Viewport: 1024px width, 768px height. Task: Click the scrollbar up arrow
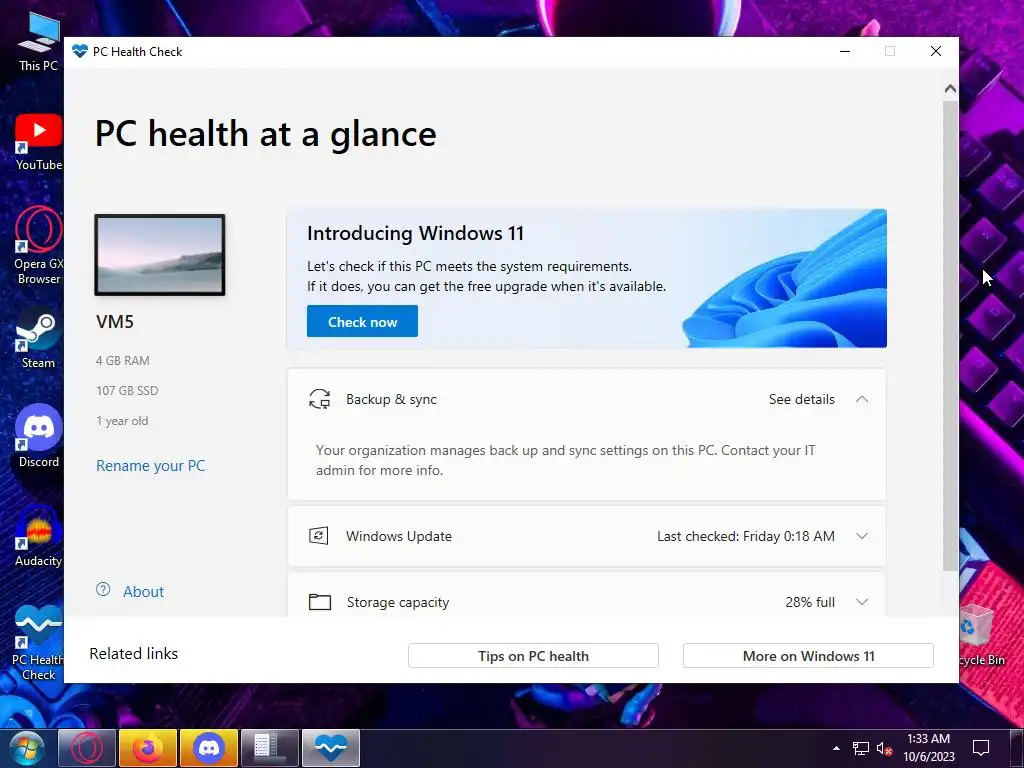pyautogui.click(x=950, y=88)
